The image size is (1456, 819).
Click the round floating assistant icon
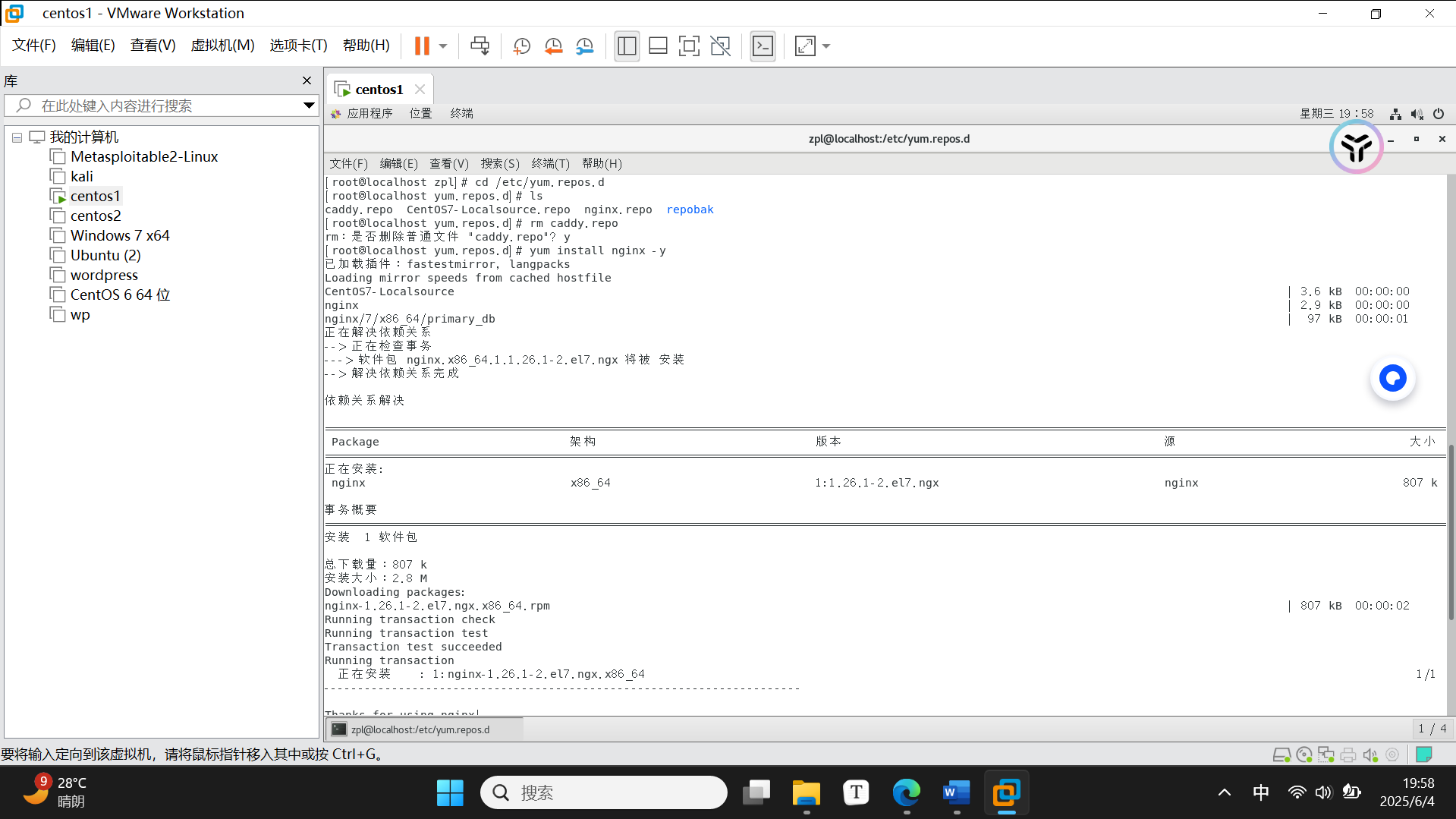pos(1356,146)
